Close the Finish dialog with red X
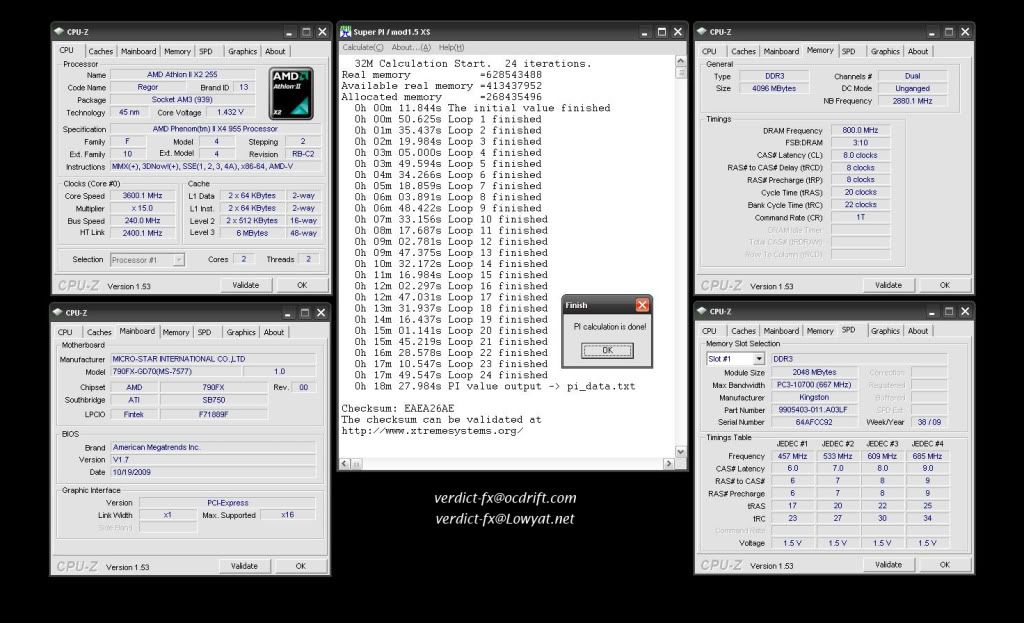The width and height of the screenshot is (1024, 623). (x=642, y=305)
